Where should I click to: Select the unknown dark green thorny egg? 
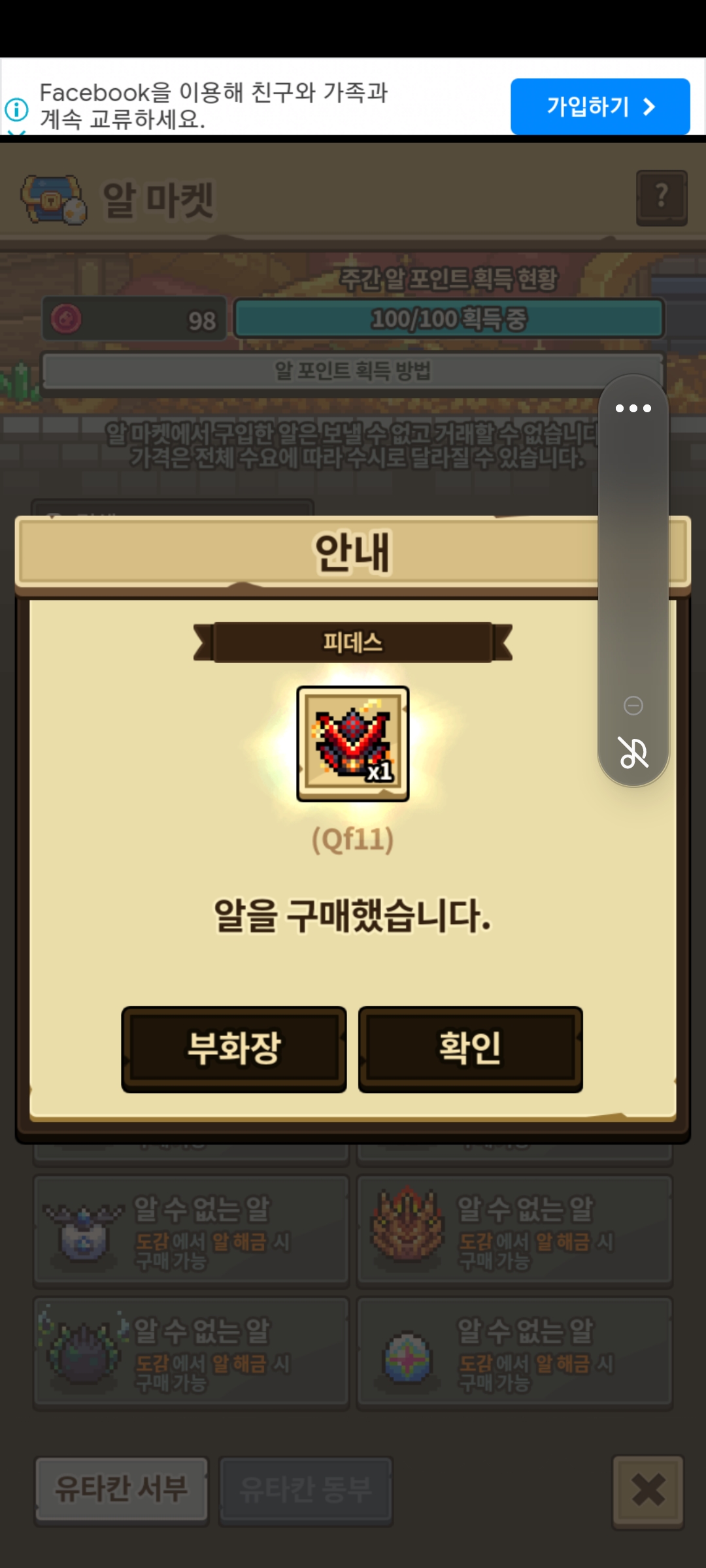(191, 1352)
